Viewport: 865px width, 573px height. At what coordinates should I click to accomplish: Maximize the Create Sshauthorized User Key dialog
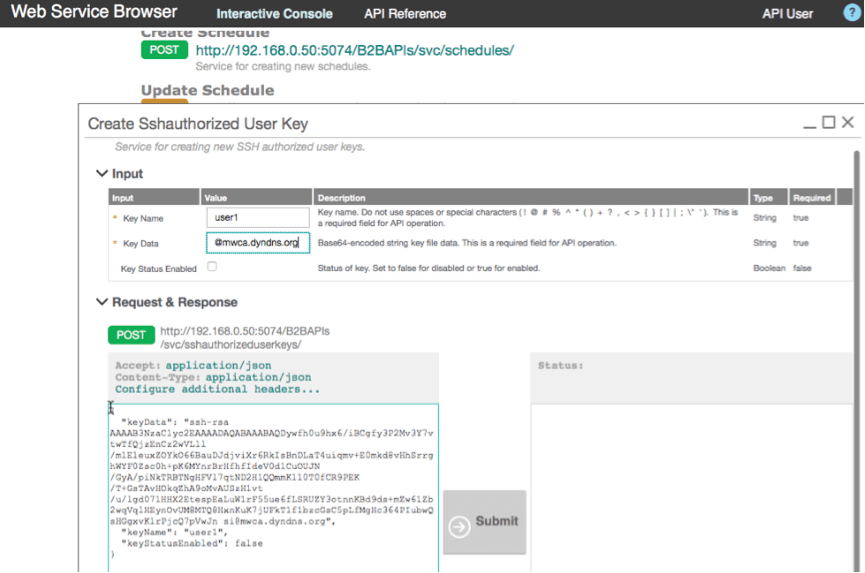click(x=829, y=122)
